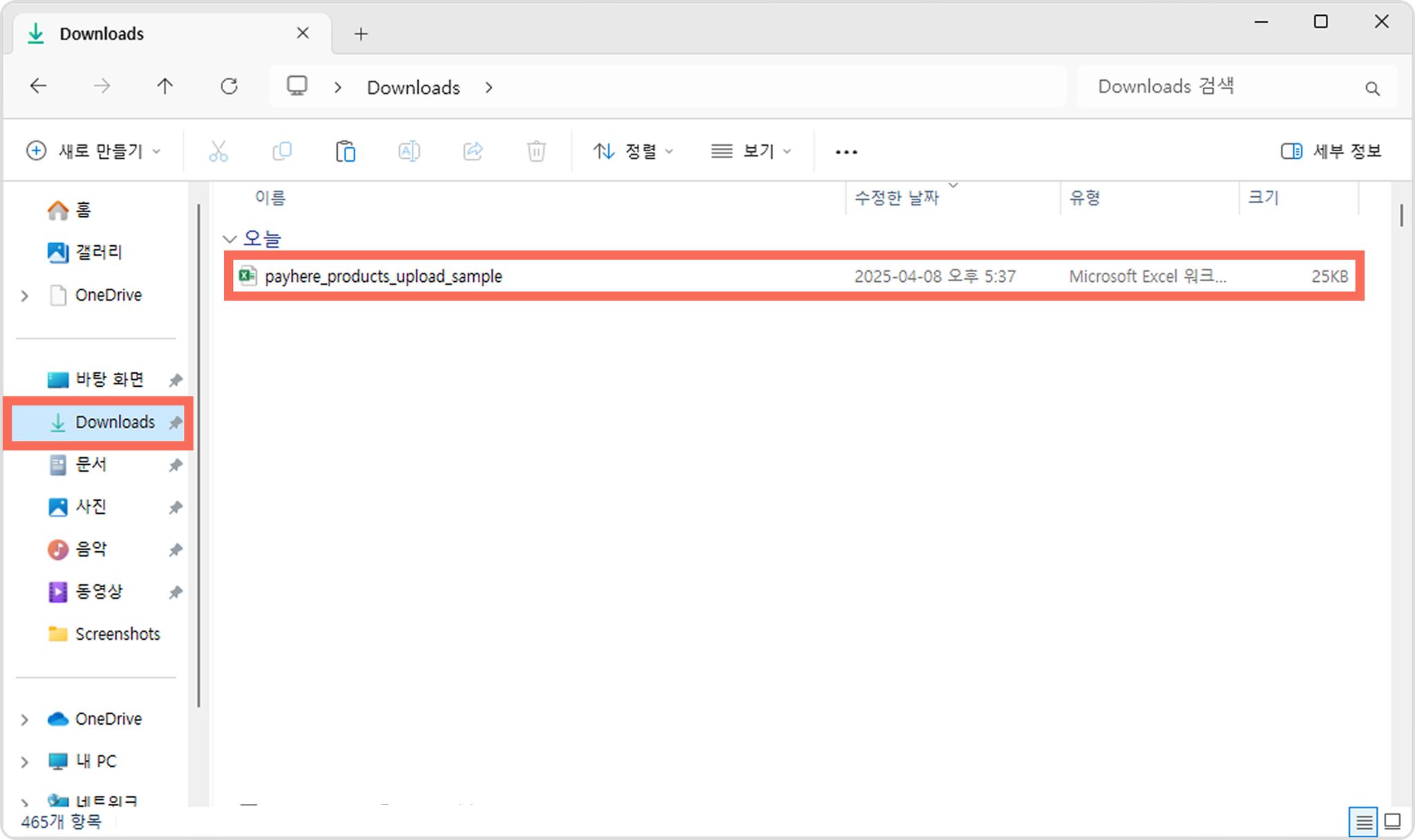
Task: Open the three-dot more options menu
Action: (x=846, y=152)
